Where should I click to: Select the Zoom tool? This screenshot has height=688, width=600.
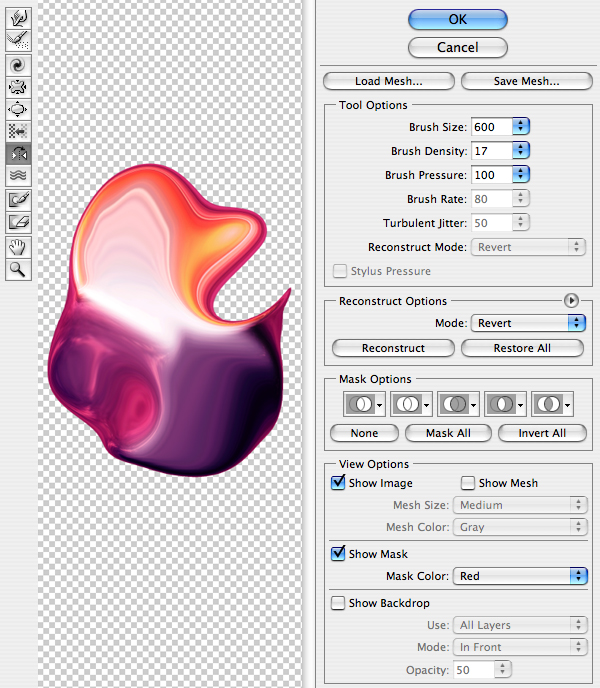pos(18,269)
